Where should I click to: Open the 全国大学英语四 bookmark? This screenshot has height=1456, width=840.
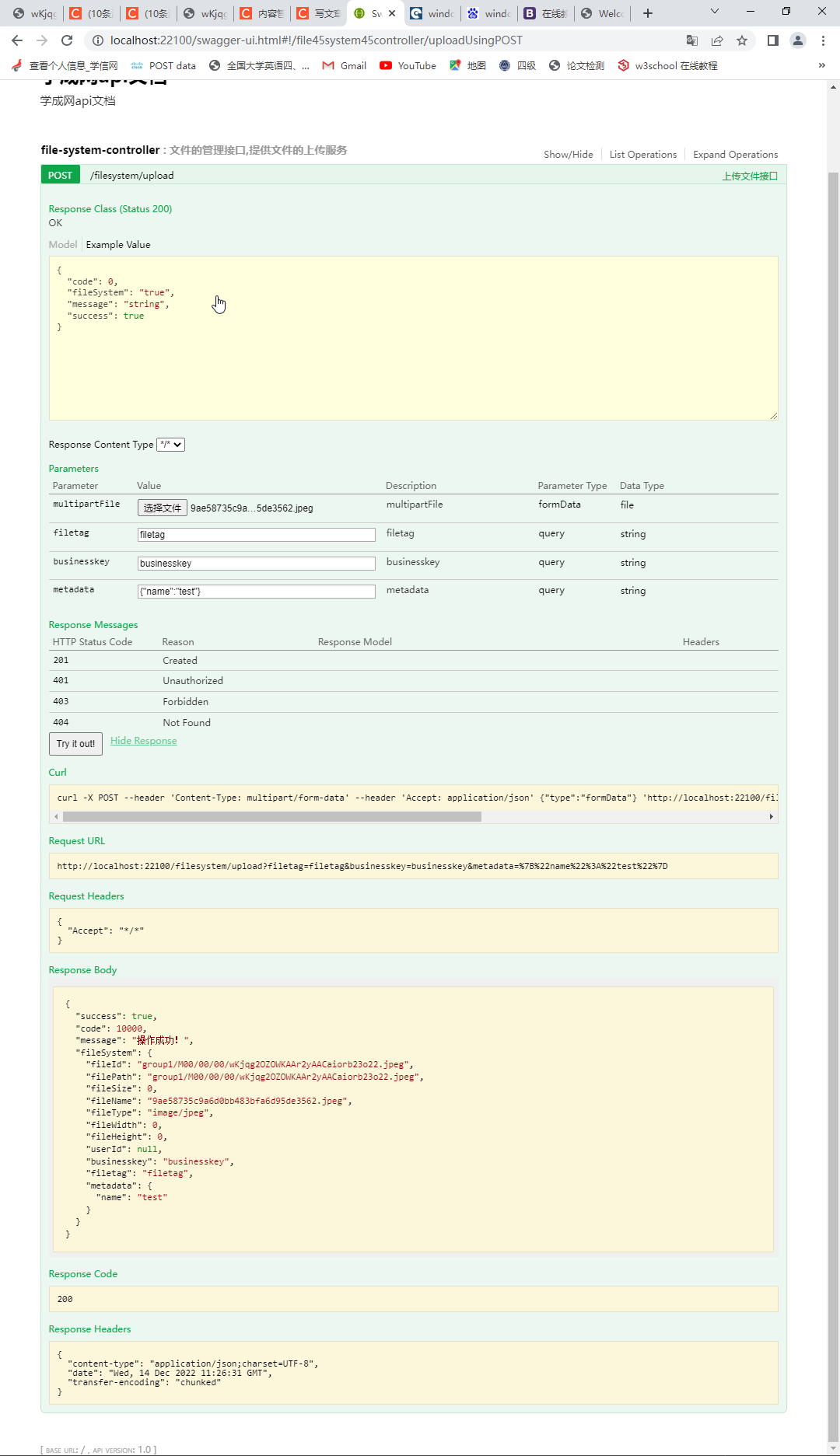pyautogui.click(x=259, y=66)
